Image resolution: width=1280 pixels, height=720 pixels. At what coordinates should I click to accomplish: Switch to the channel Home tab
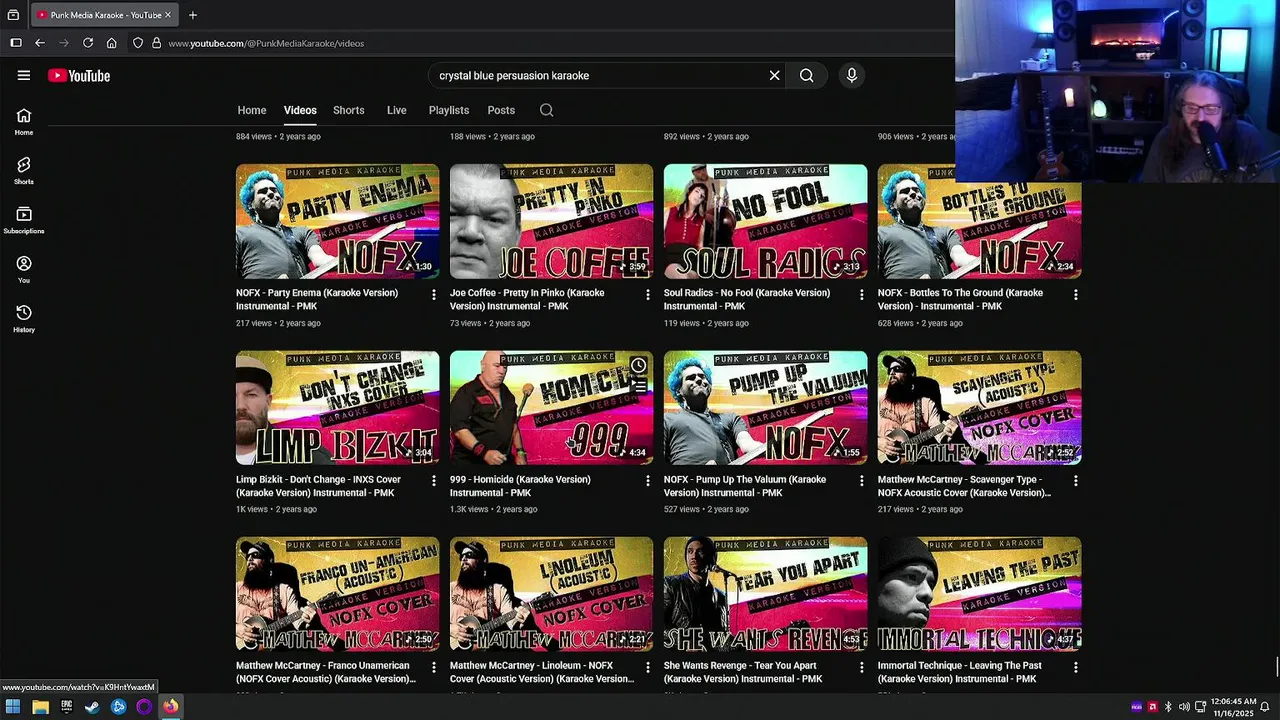(x=252, y=110)
